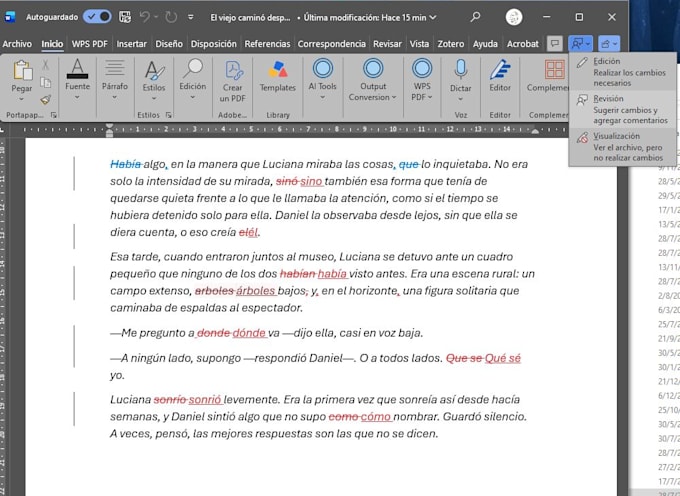Click the comments speech bubble icon
680x496 pixels.
pyautogui.click(x=555, y=43)
